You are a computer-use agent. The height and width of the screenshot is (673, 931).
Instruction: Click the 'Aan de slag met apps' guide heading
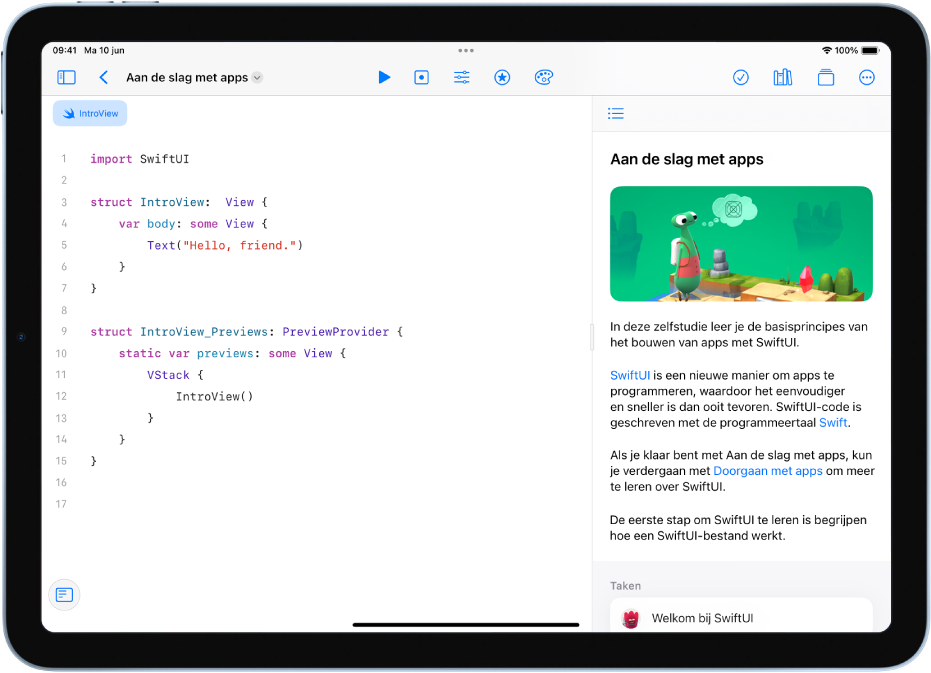[687, 159]
